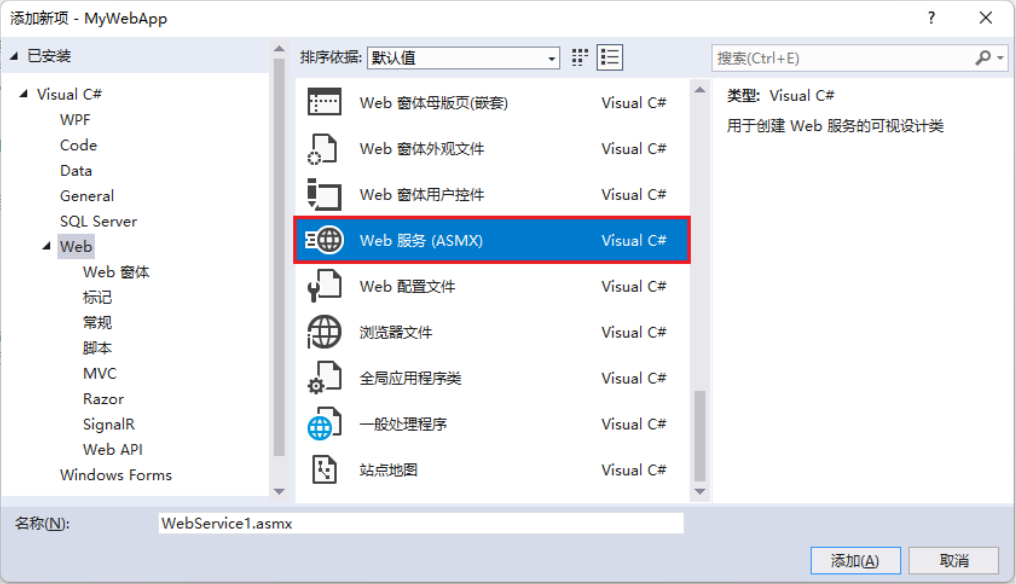Click category tree scrollbar up arrow
1016x584 pixels.
[279, 49]
